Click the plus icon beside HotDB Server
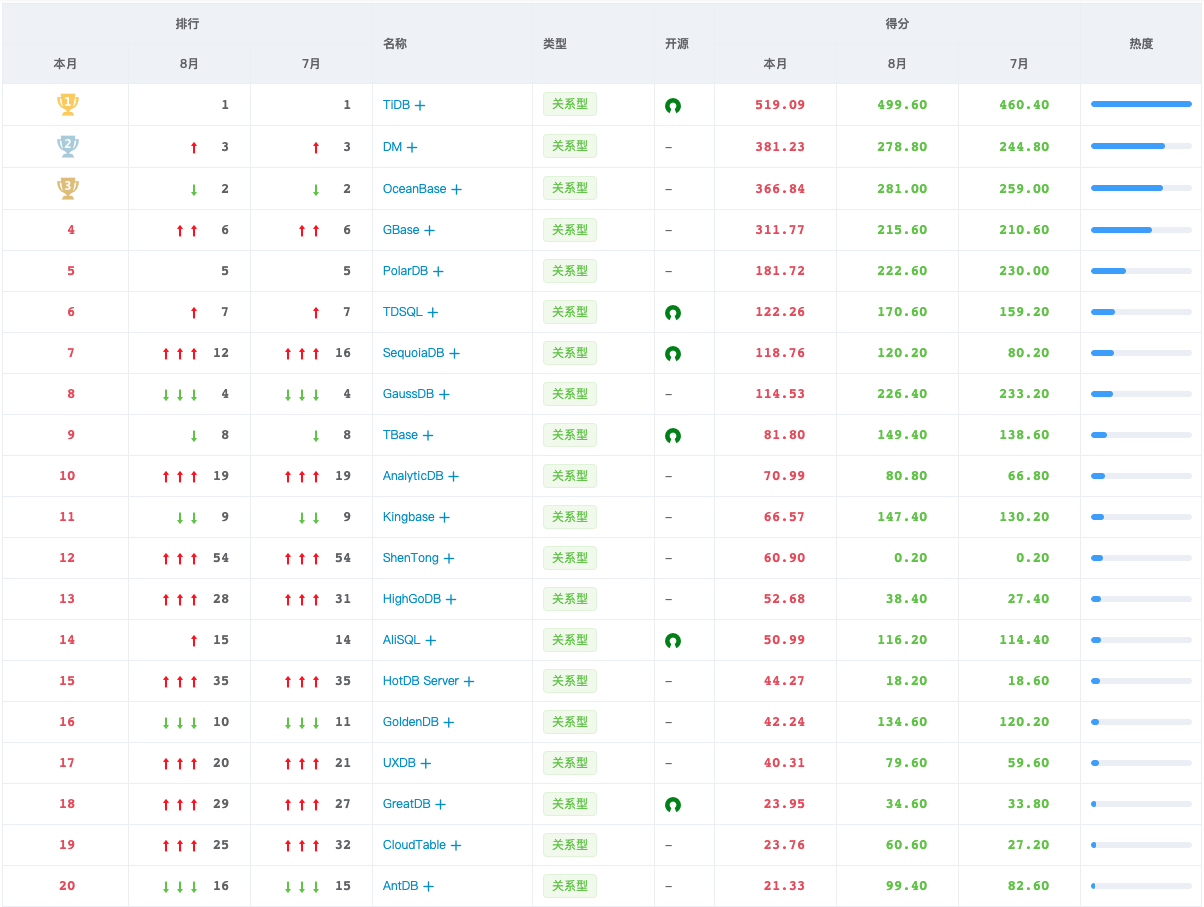 tap(468, 681)
